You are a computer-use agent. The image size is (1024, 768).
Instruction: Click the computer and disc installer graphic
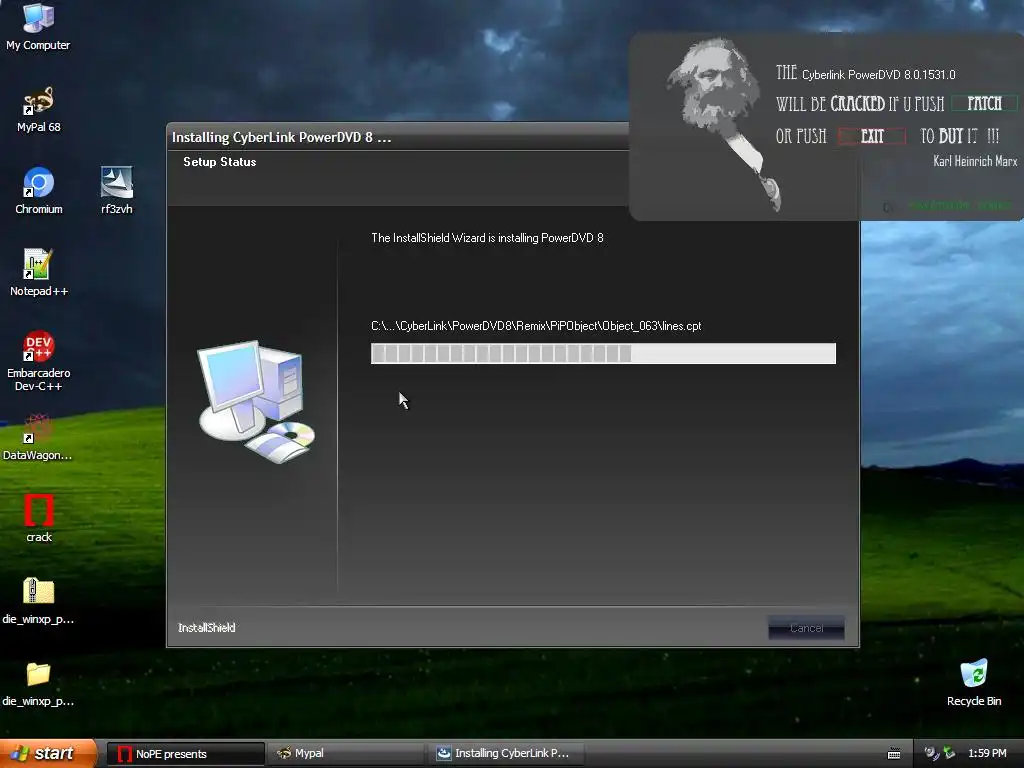[256, 402]
